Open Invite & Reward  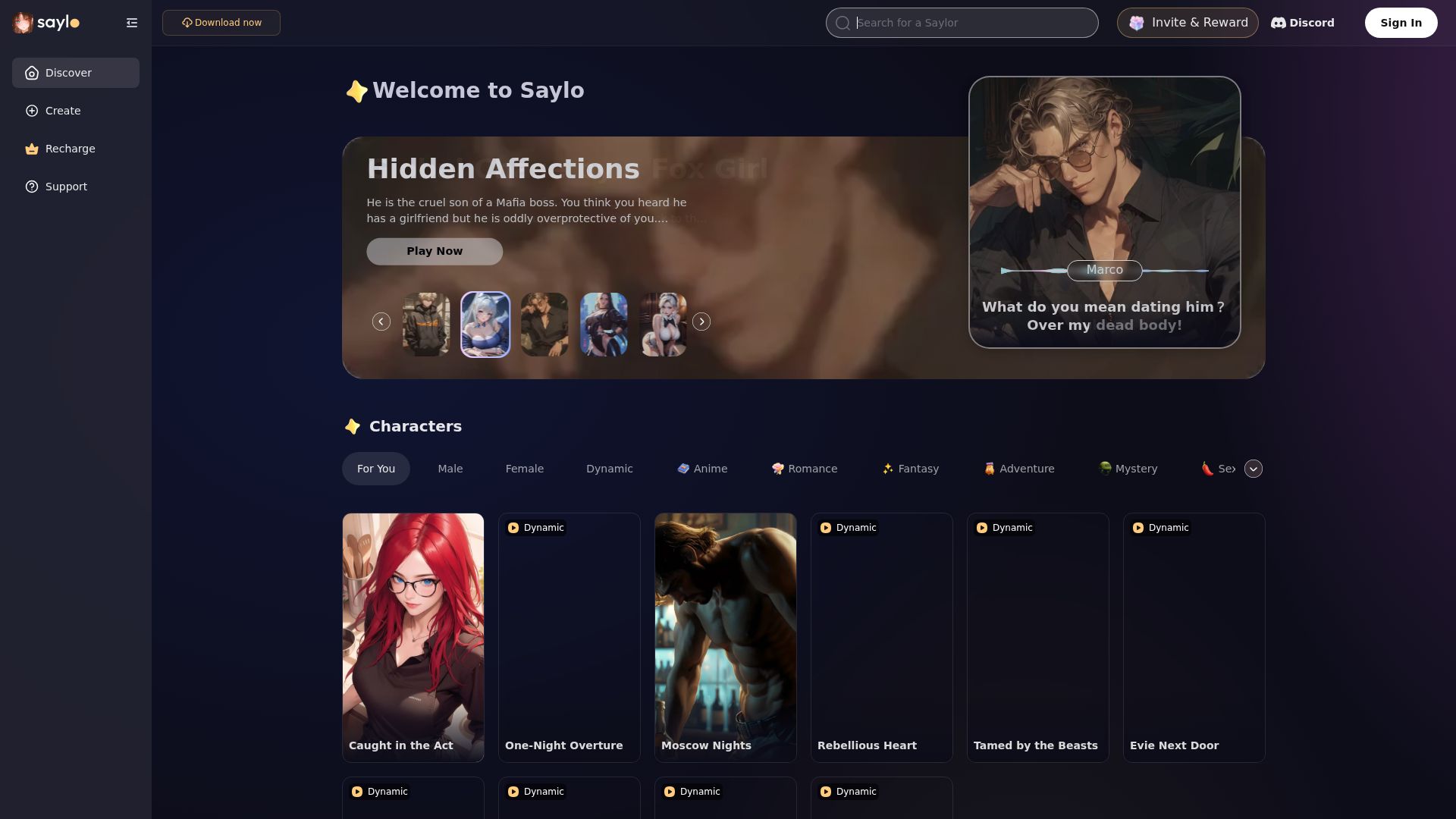[x=1188, y=23]
